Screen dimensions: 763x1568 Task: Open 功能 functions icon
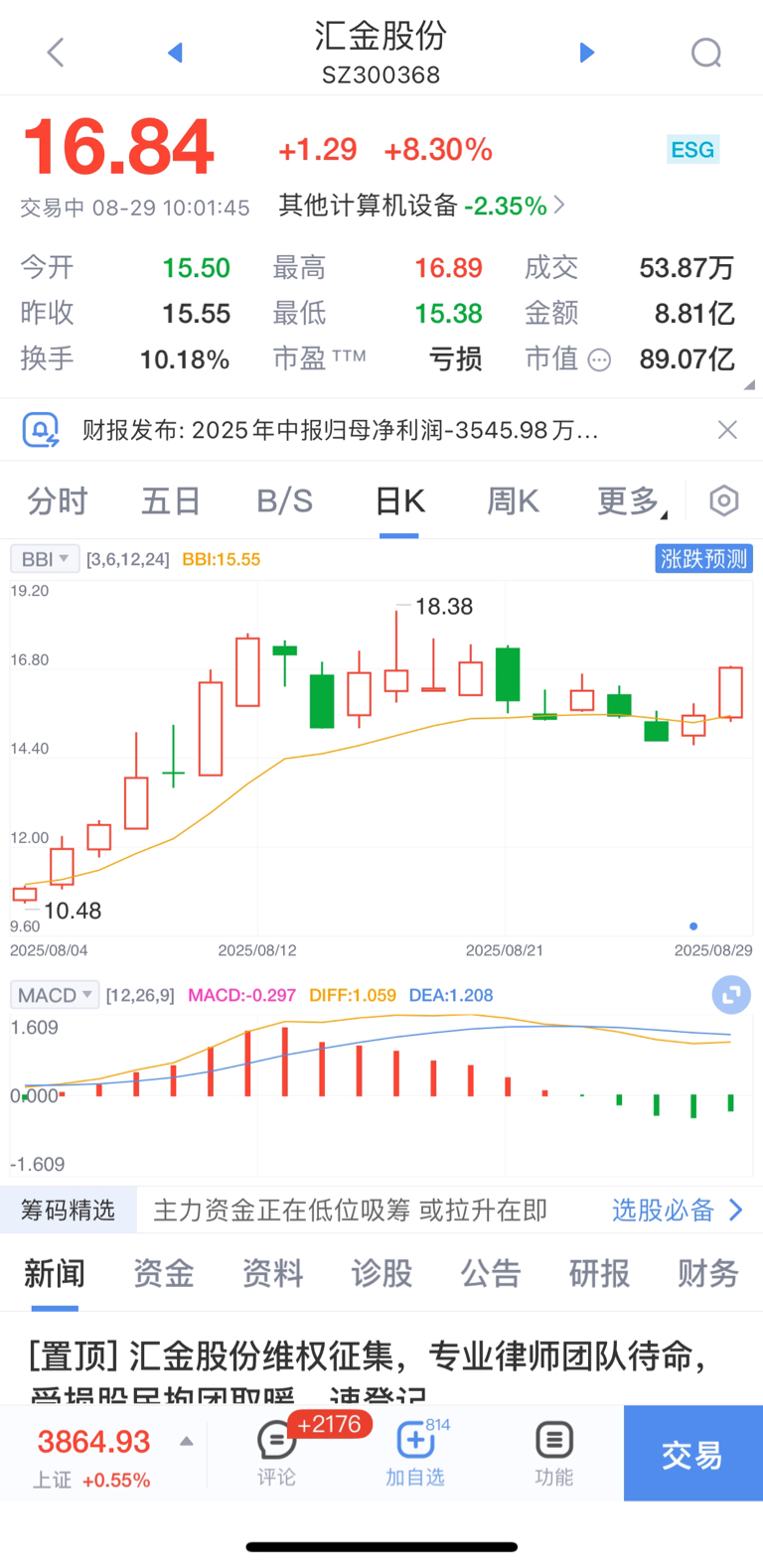coord(553,1440)
